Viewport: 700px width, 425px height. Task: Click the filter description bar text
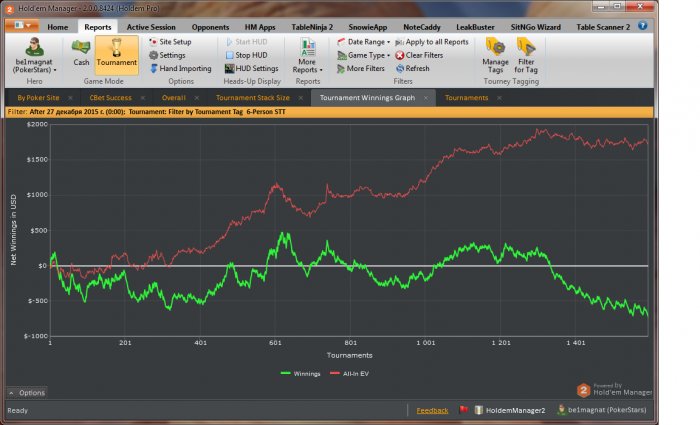(146, 112)
